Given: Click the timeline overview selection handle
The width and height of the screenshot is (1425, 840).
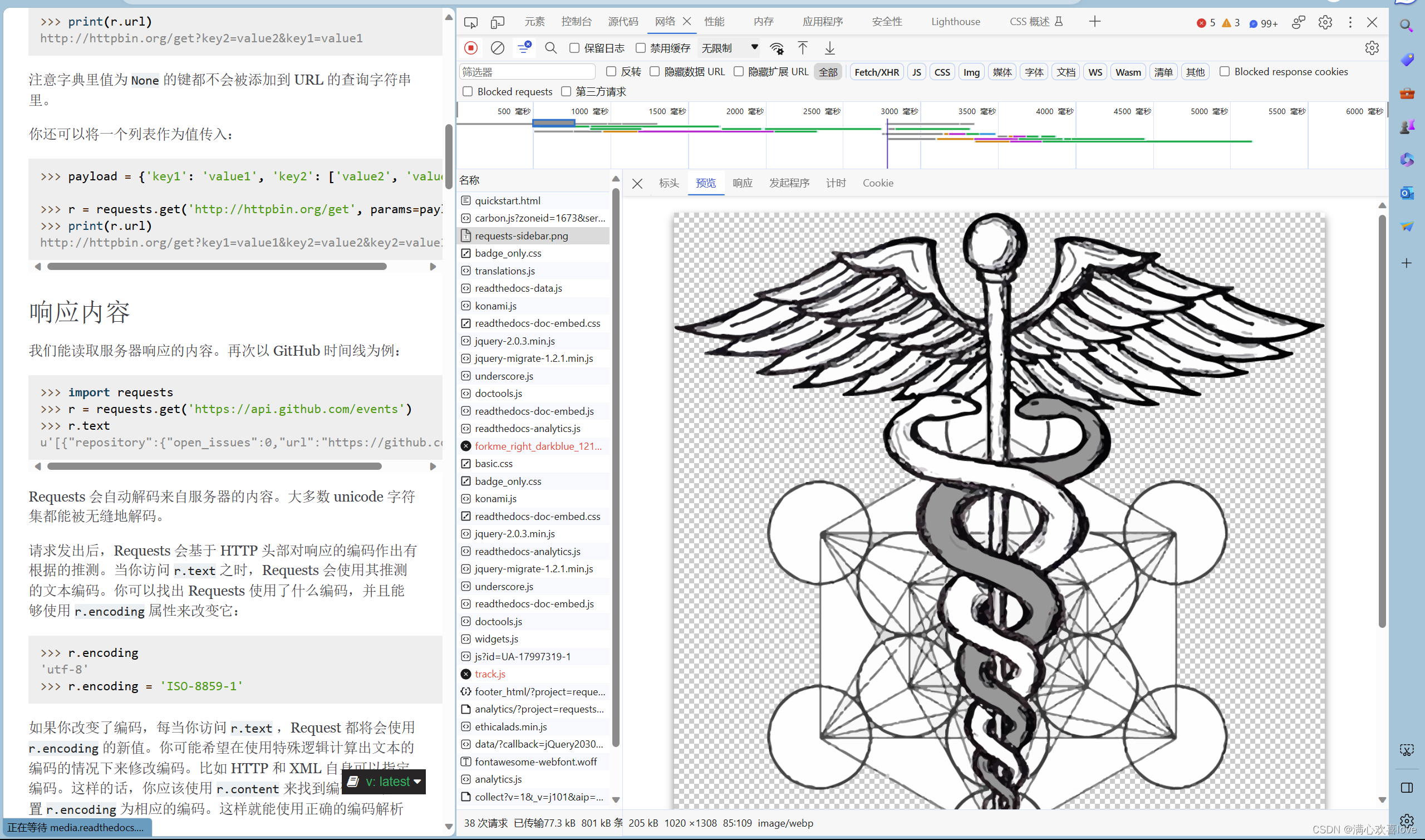Looking at the screenshot, I should click(553, 123).
